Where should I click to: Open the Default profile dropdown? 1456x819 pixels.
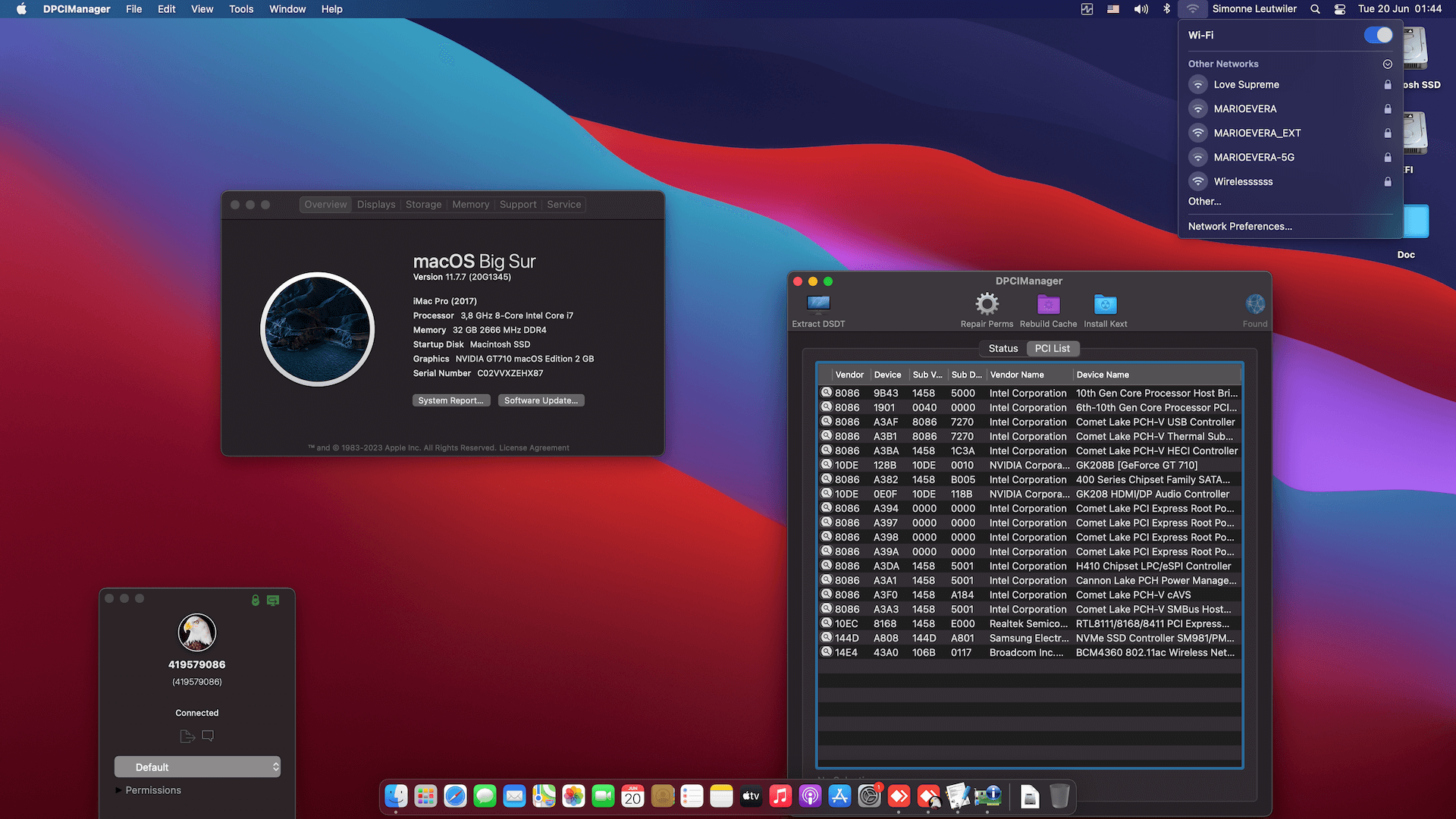point(197,767)
